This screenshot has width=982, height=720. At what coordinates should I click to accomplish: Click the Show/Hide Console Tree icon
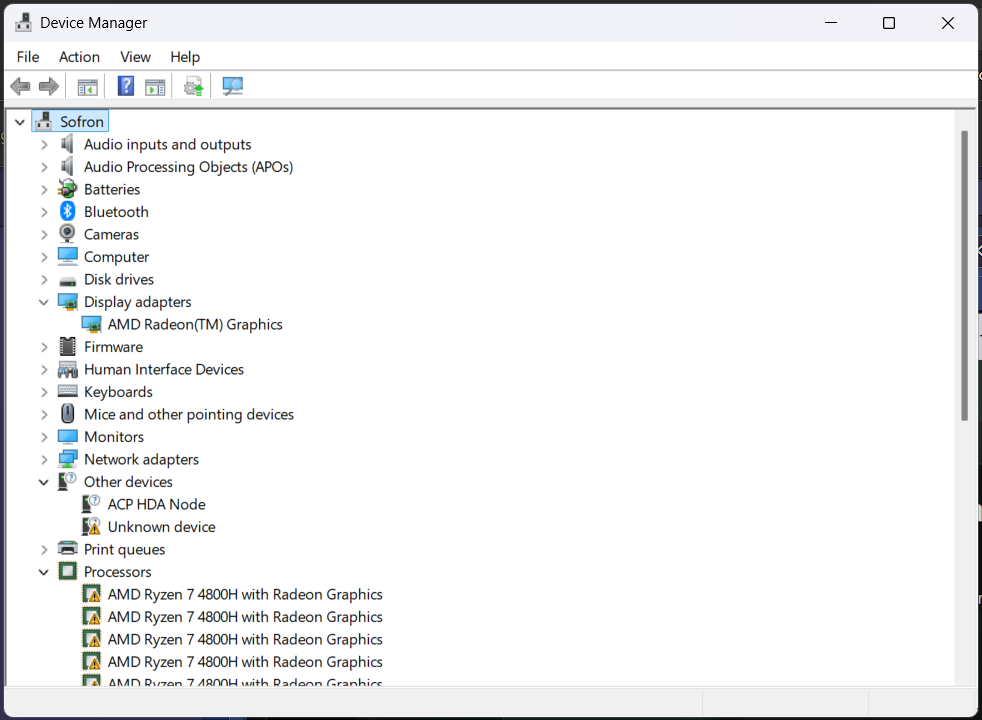87,87
